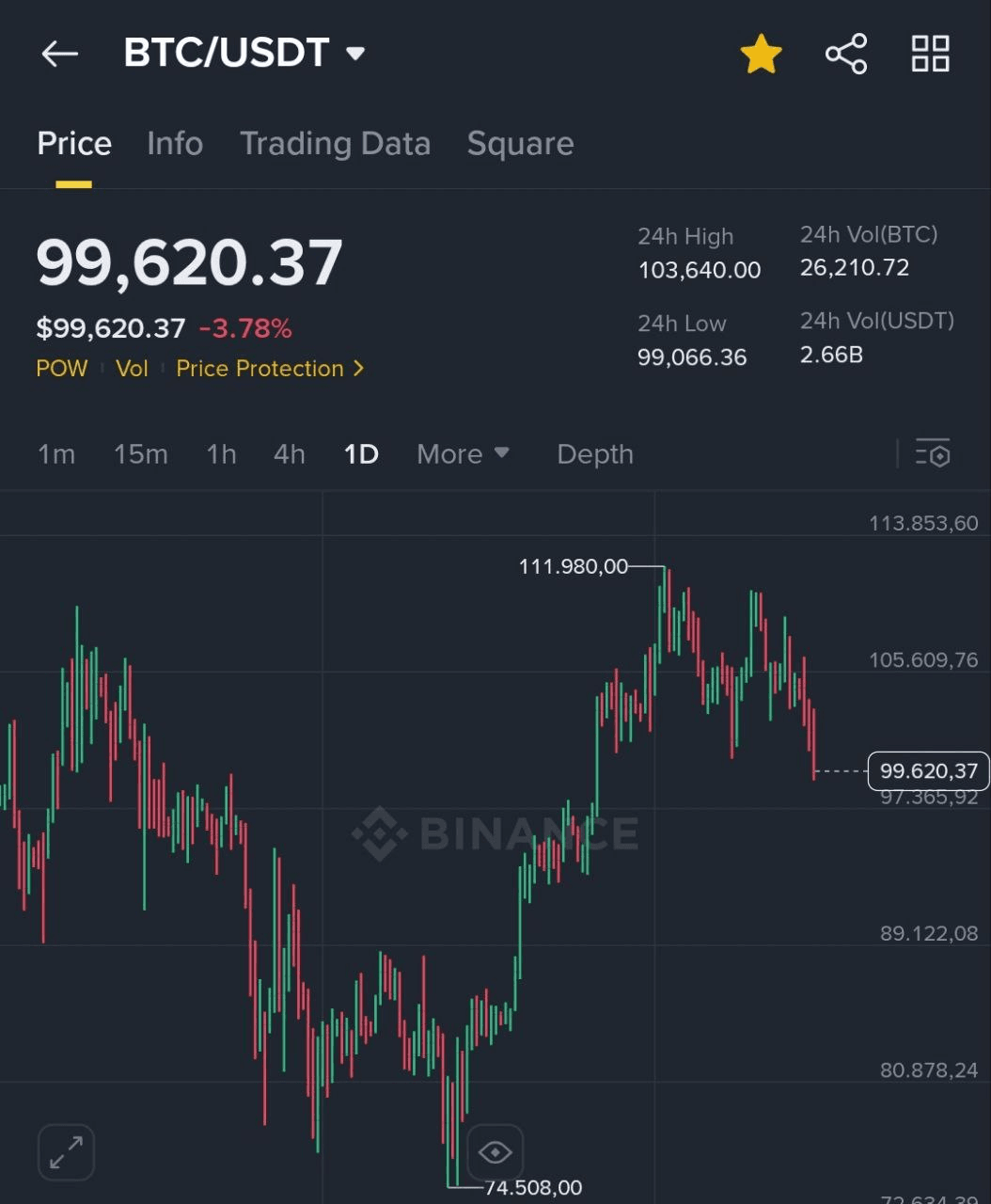Tap the 105.609,76 axis price label
The image size is (991, 1204).
point(923,660)
